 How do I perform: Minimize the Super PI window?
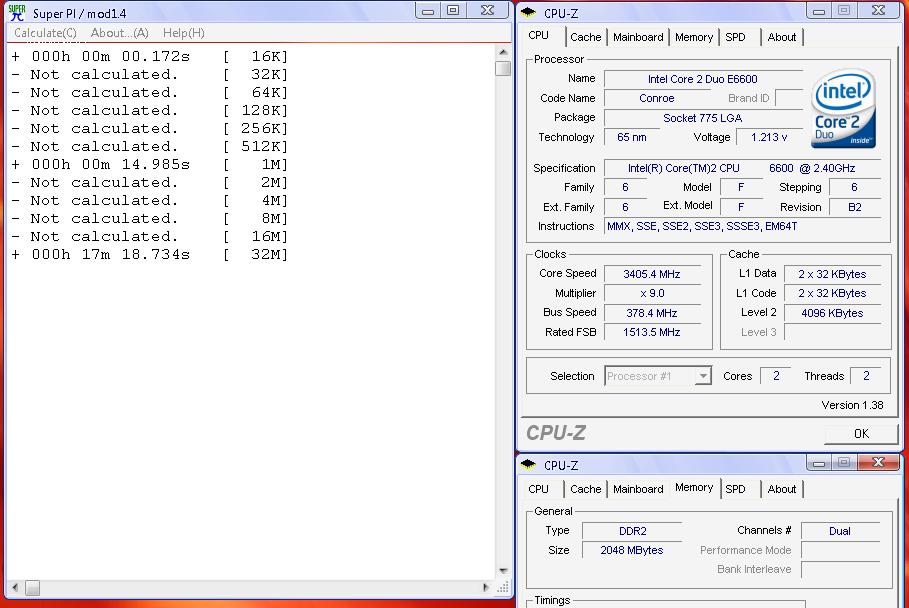pyautogui.click(x=428, y=10)
